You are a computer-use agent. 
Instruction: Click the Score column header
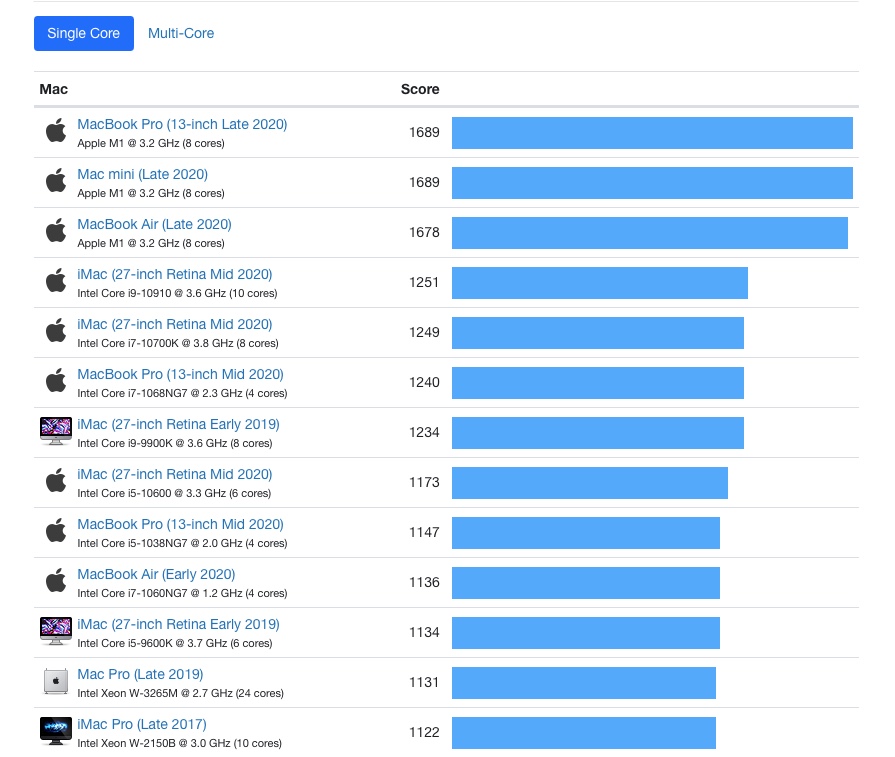tap(420, 89)
